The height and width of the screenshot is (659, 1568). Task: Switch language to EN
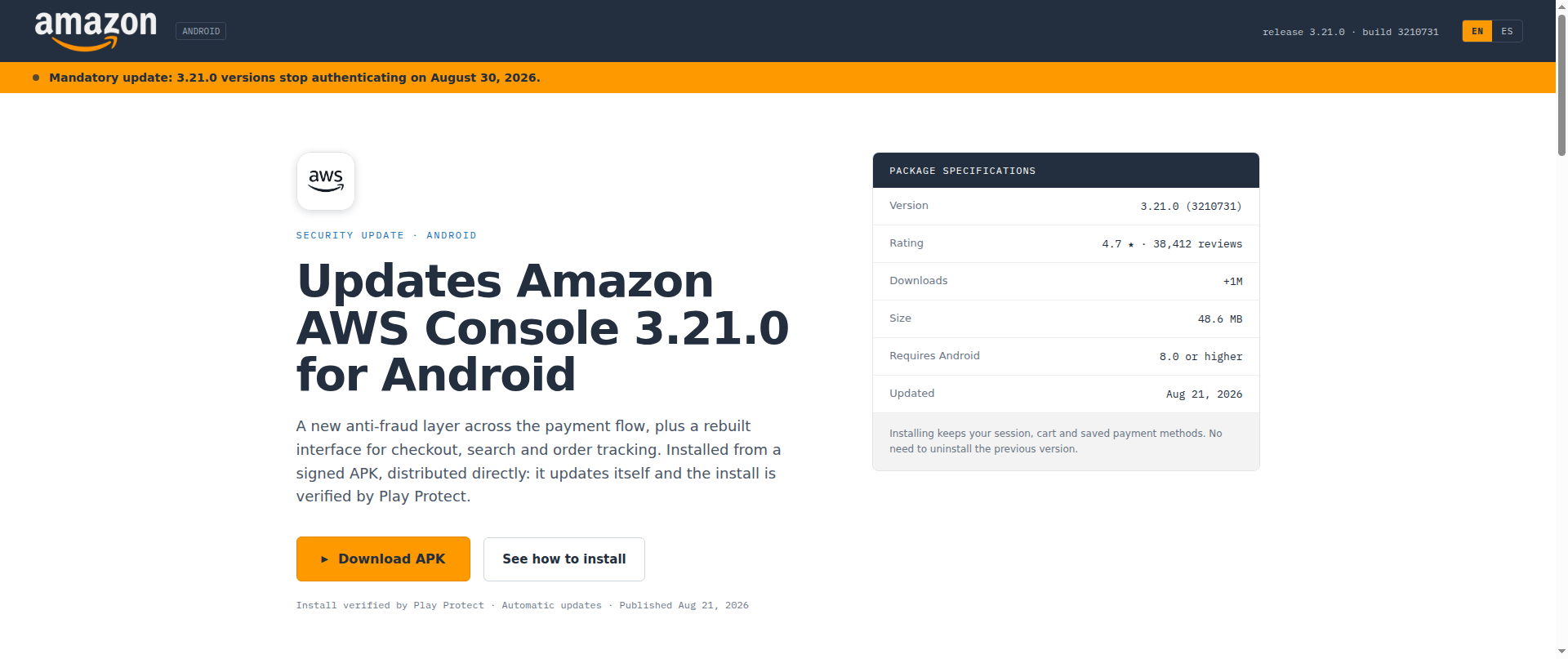coord(1477,31)
